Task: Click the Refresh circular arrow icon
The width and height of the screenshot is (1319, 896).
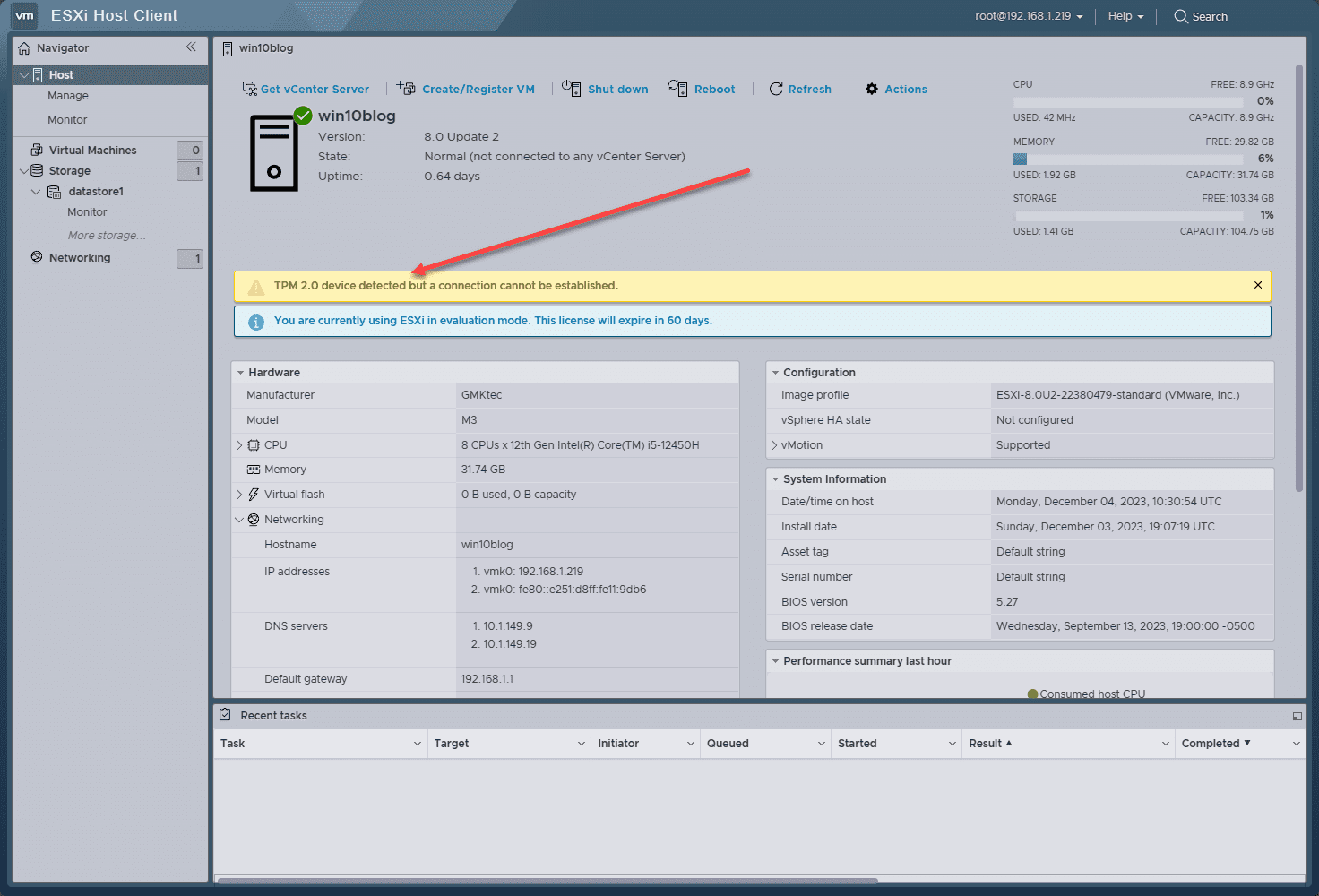Action: pos(776,89)
